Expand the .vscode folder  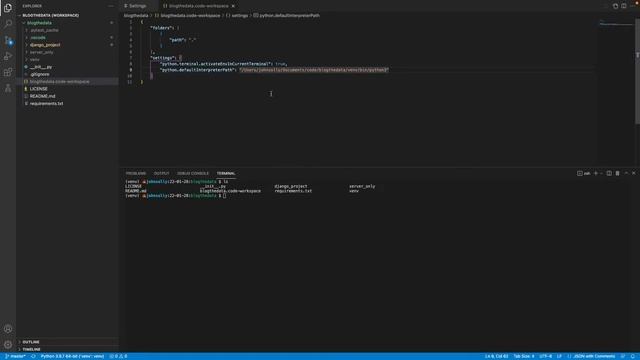click(x=67, y=38)
